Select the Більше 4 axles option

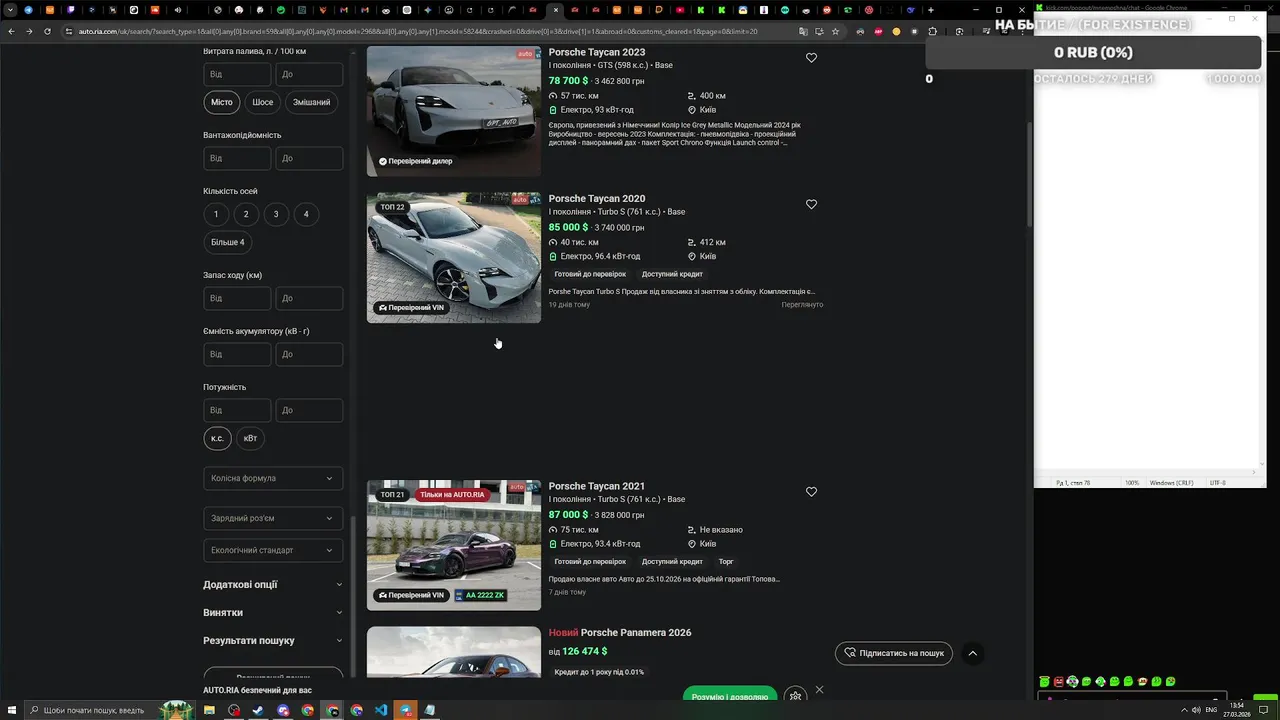(x=228, y=242)
